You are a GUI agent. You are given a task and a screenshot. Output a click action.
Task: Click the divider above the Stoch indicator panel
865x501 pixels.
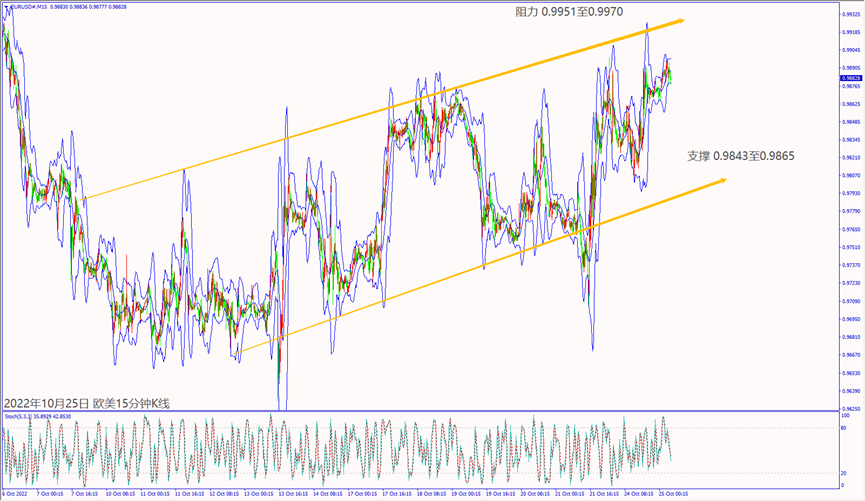(420, 411)
